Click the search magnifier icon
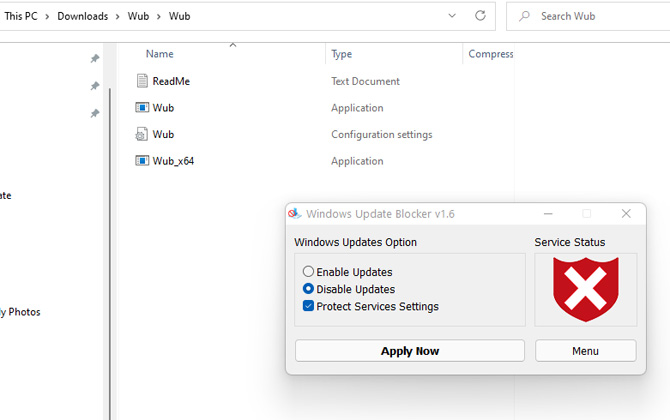This screenshot has width=670, height=420. (524, 16)
